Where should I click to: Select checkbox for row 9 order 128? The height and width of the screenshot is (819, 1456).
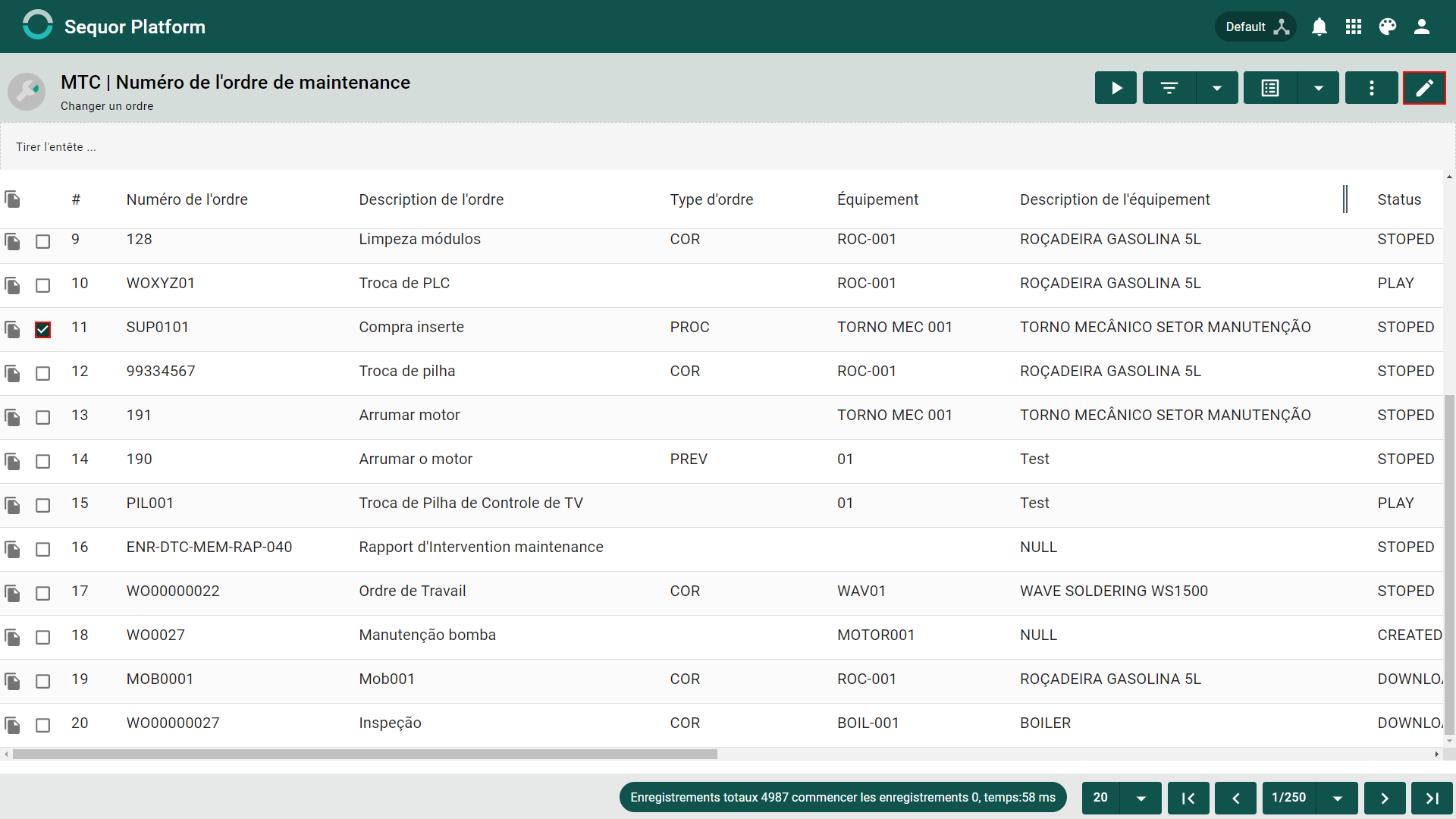(x=43, y=241)
